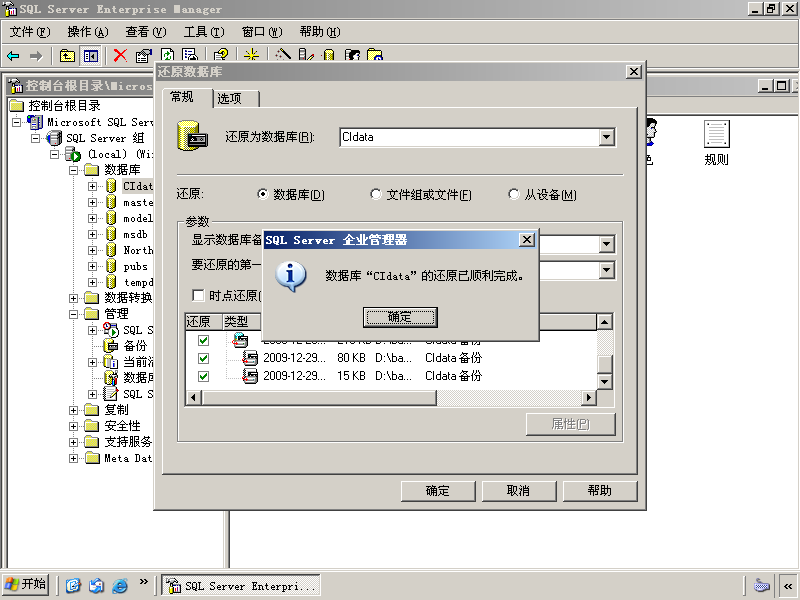Click the Export list toolbar icon
The image size is (800, 600).
tap(190, 55)
